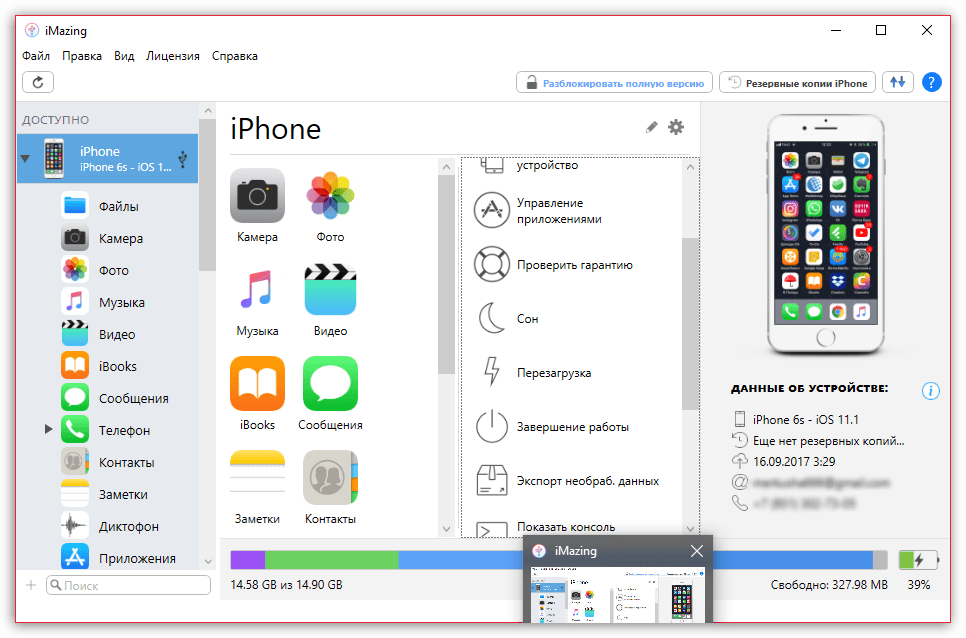Collapse the iPhone device tree arrow

pyautogui.click(x=25, y=159)
